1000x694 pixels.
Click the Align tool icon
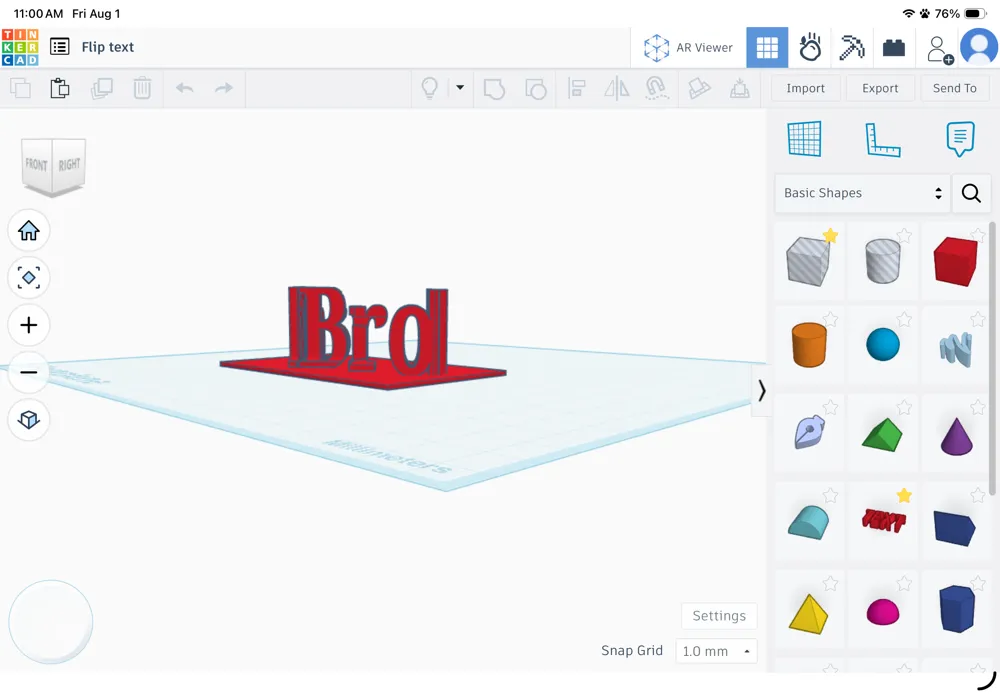click(577, 88)
